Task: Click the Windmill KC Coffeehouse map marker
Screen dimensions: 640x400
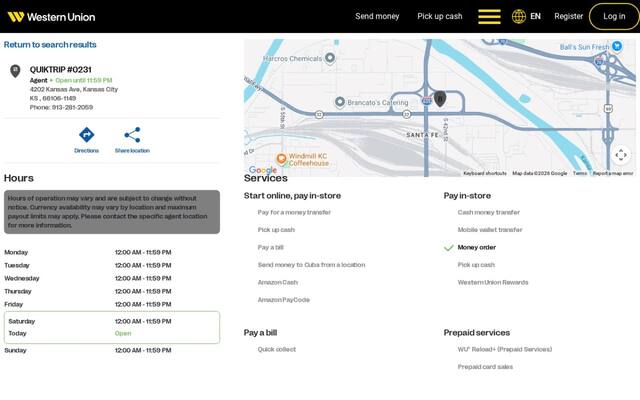Action: click(281, 158)
